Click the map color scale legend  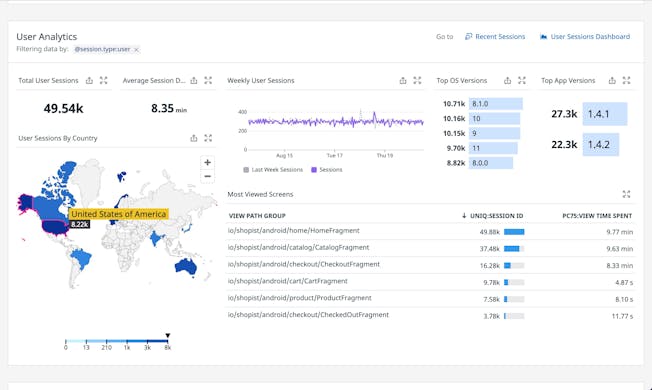pos(117,343)
